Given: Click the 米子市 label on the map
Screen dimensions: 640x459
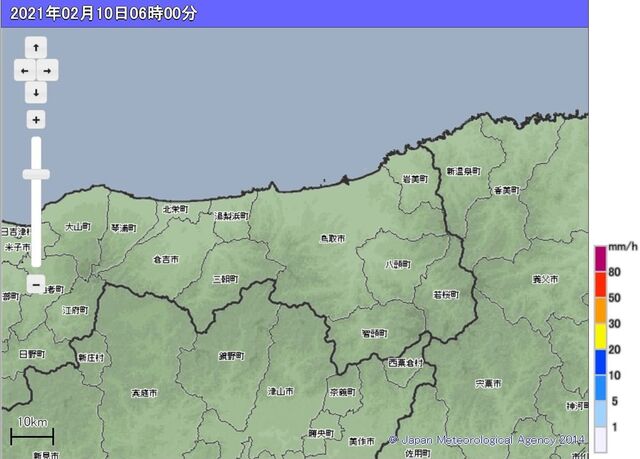Looking at the screenshot, I should tap(18, 247).
